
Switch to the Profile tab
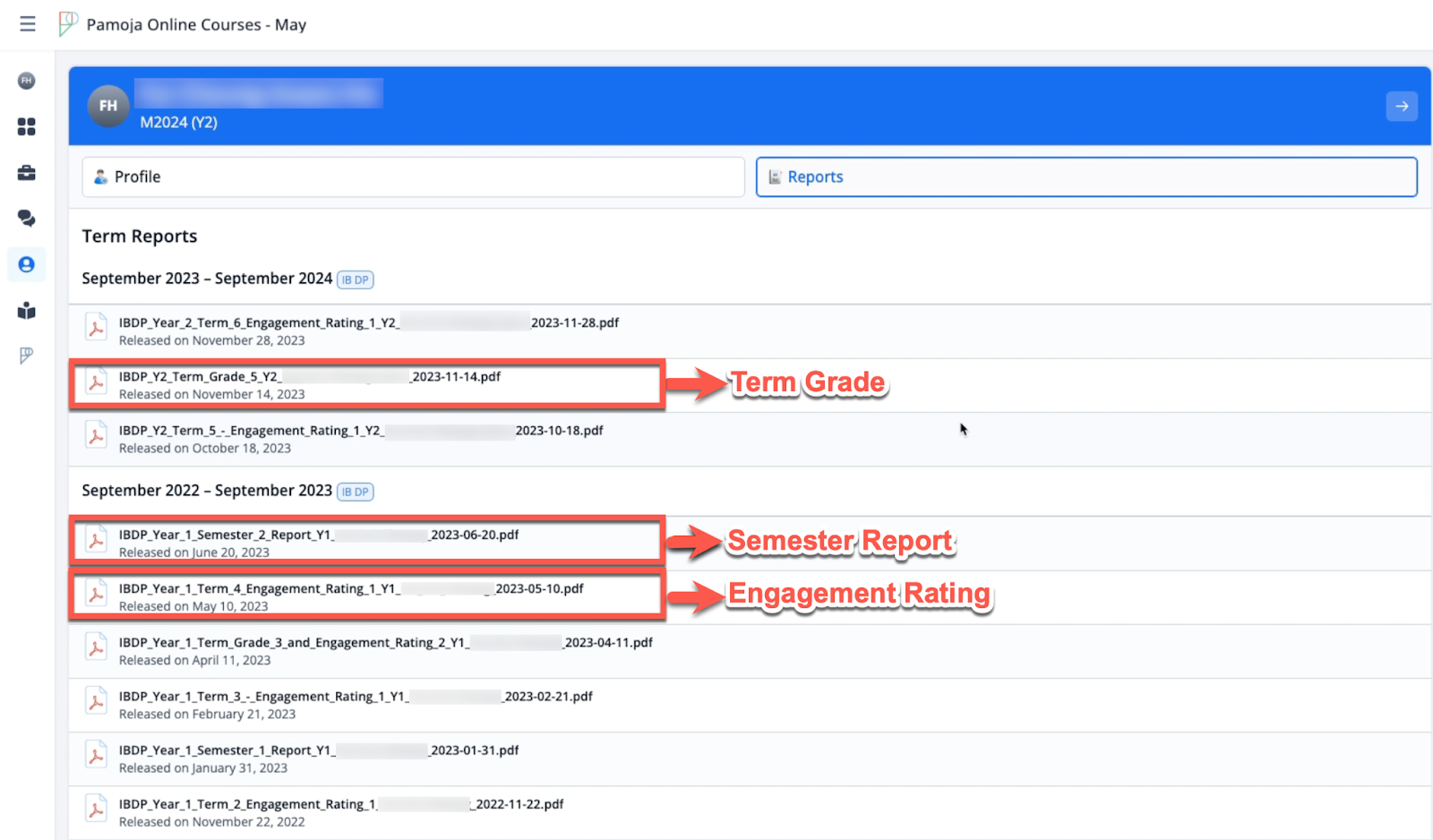[413, 177]
